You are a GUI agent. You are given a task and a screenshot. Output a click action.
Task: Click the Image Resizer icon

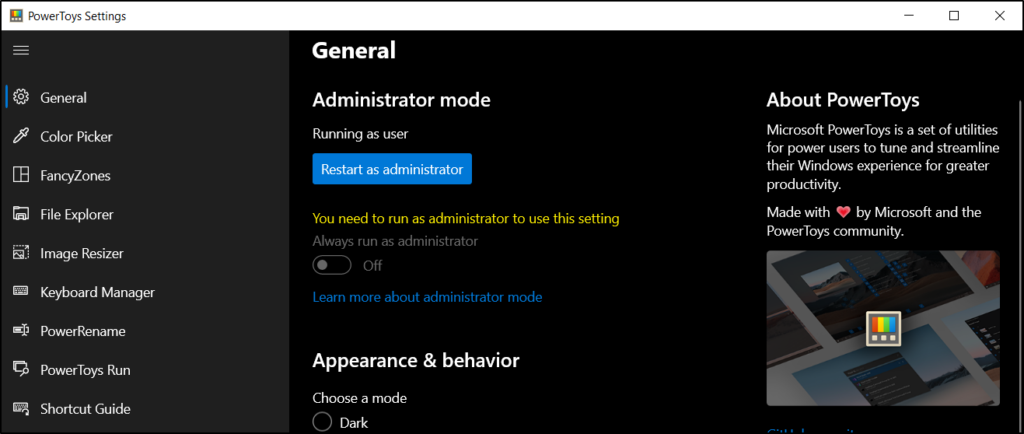point(20,253)
